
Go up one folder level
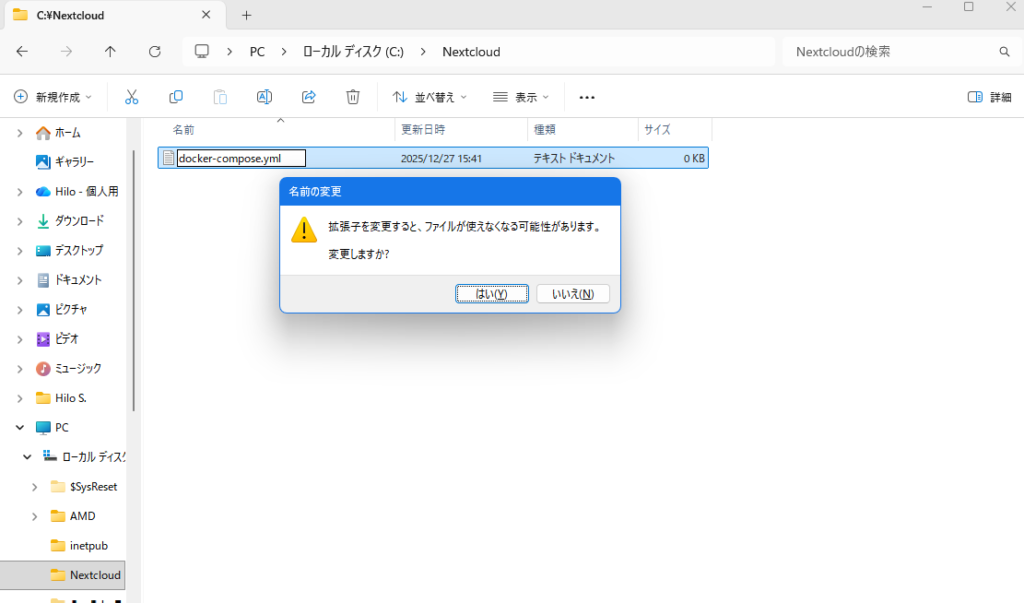(x=110, y=52)
